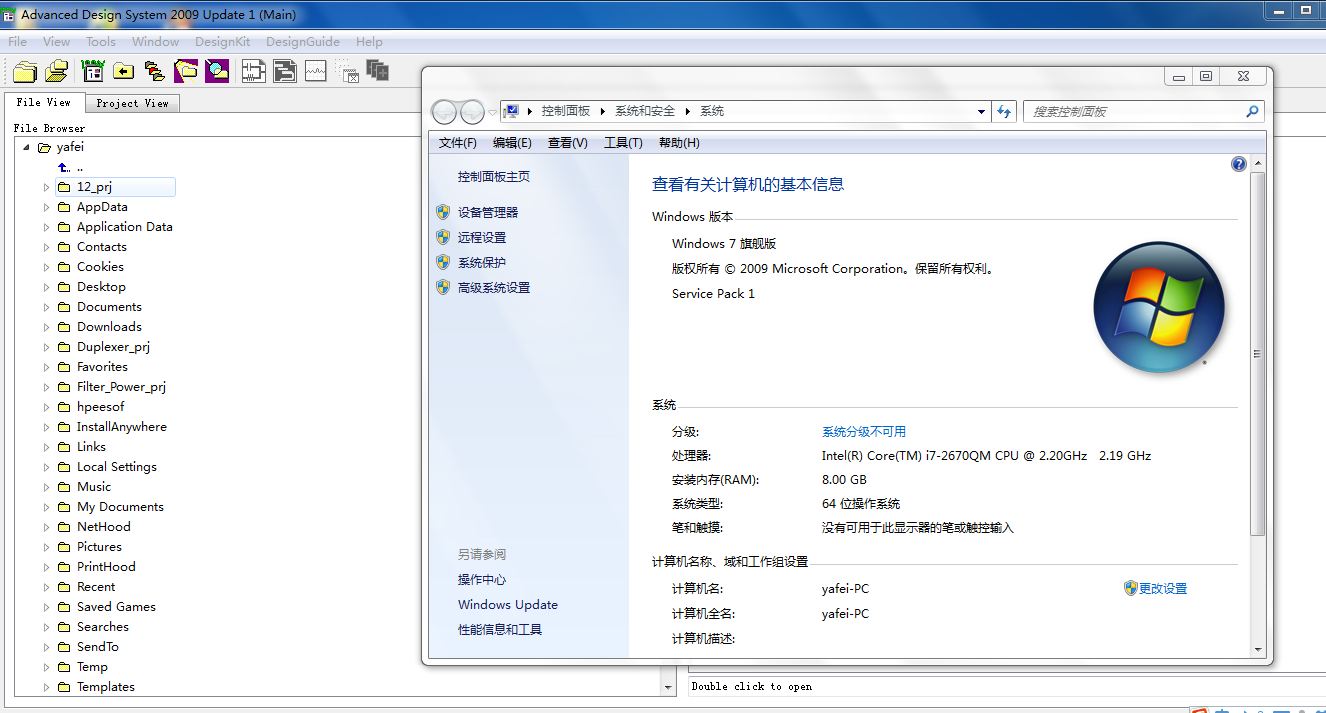This screenshot has width=1326, height=713.
Task: Click the Open Project icon in ADS toolbar
Action: [x=57, y=71]
